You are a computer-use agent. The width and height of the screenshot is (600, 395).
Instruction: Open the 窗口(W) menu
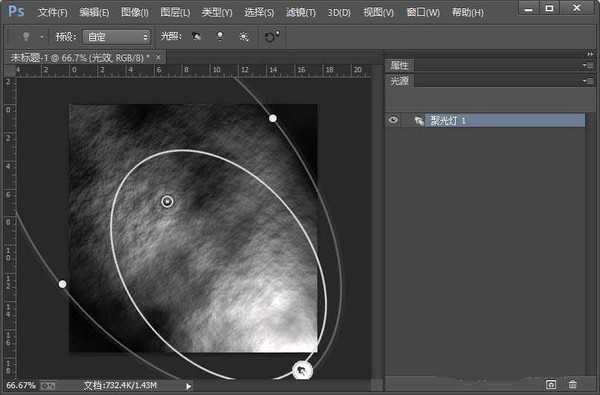click(423, 13)
